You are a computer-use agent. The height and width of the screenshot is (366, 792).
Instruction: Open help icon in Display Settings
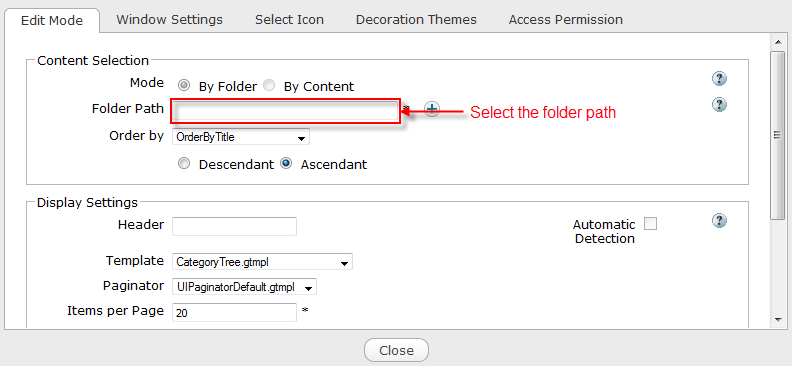[x=719, y=221]
